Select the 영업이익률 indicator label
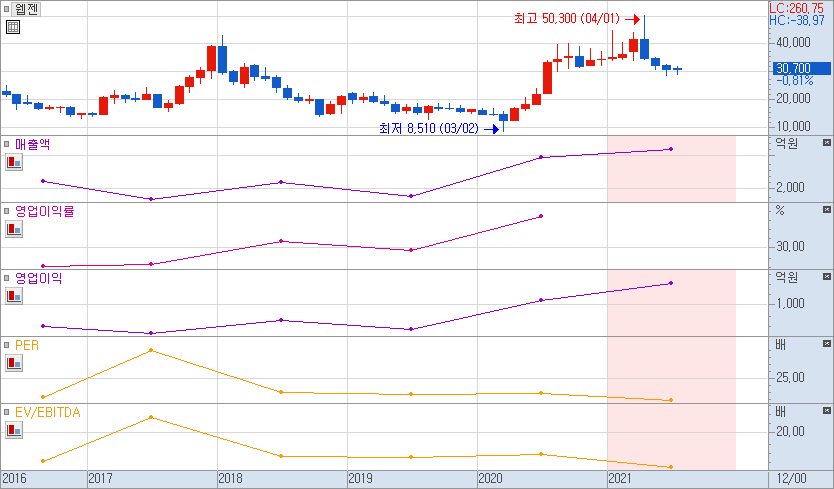Viewport: 834px width, 489px height. click(x=45, y=211)
